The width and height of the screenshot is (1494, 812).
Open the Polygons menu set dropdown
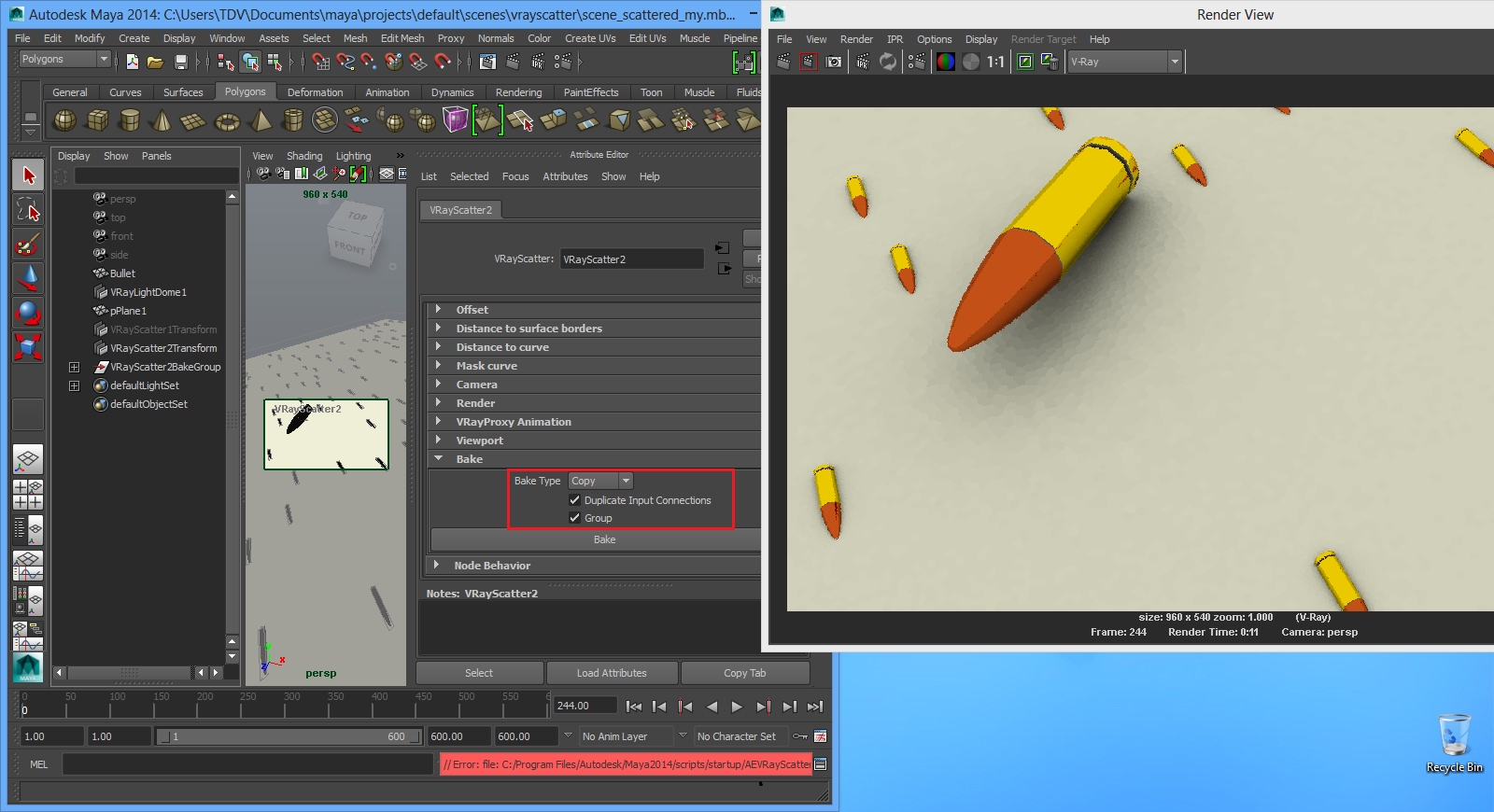pyautogui.click(x=65, y=59)
